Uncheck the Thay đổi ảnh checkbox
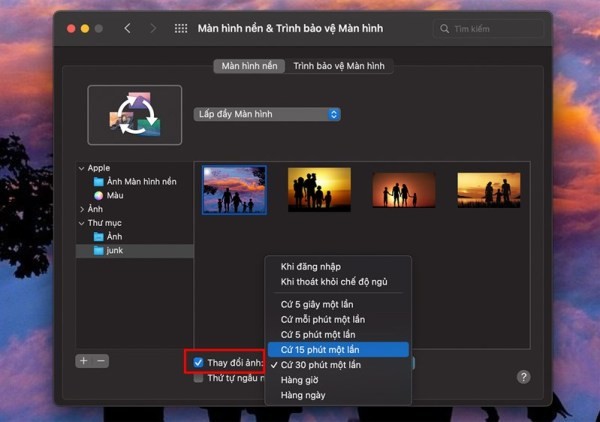 (198, 362)
